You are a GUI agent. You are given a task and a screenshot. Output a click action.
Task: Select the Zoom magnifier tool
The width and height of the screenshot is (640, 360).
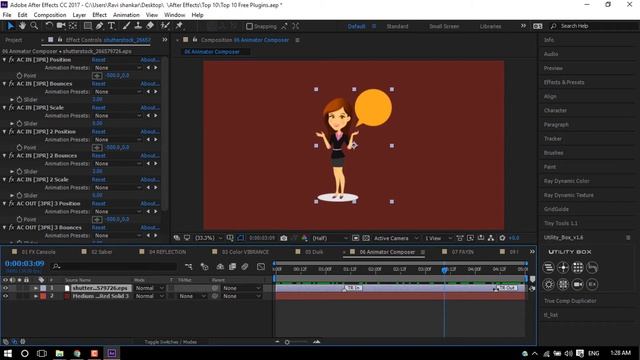click(34, 26)
